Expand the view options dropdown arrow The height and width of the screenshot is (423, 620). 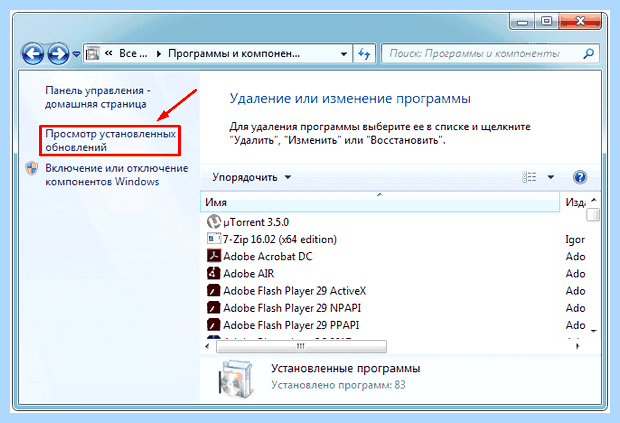(x=550, y=177)
